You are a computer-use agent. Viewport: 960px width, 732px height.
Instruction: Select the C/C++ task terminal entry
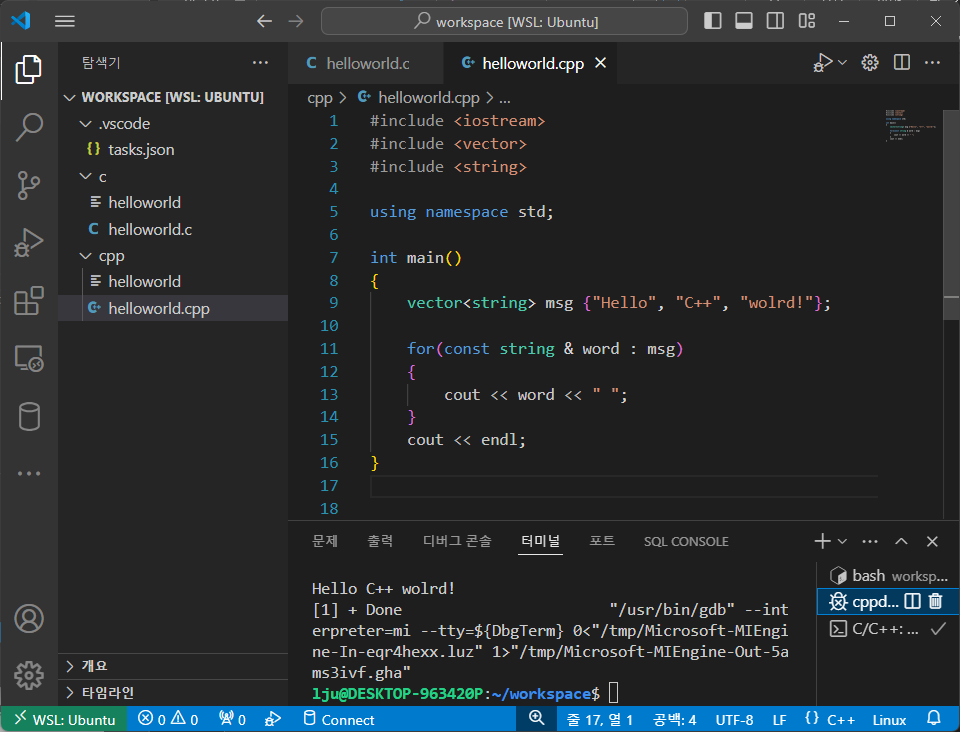click(888, 629)
